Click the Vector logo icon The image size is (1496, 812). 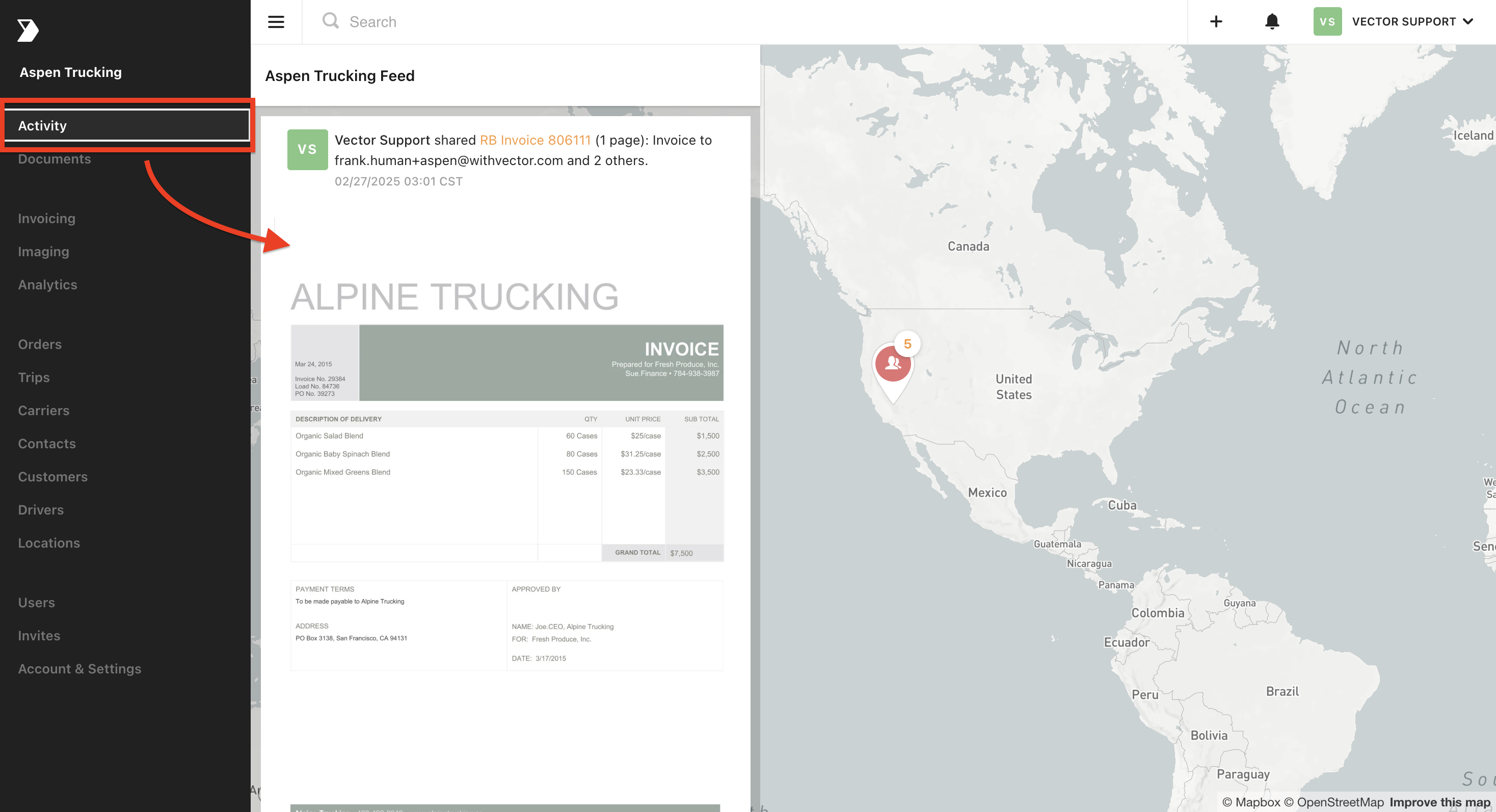(x=28, y=30)
